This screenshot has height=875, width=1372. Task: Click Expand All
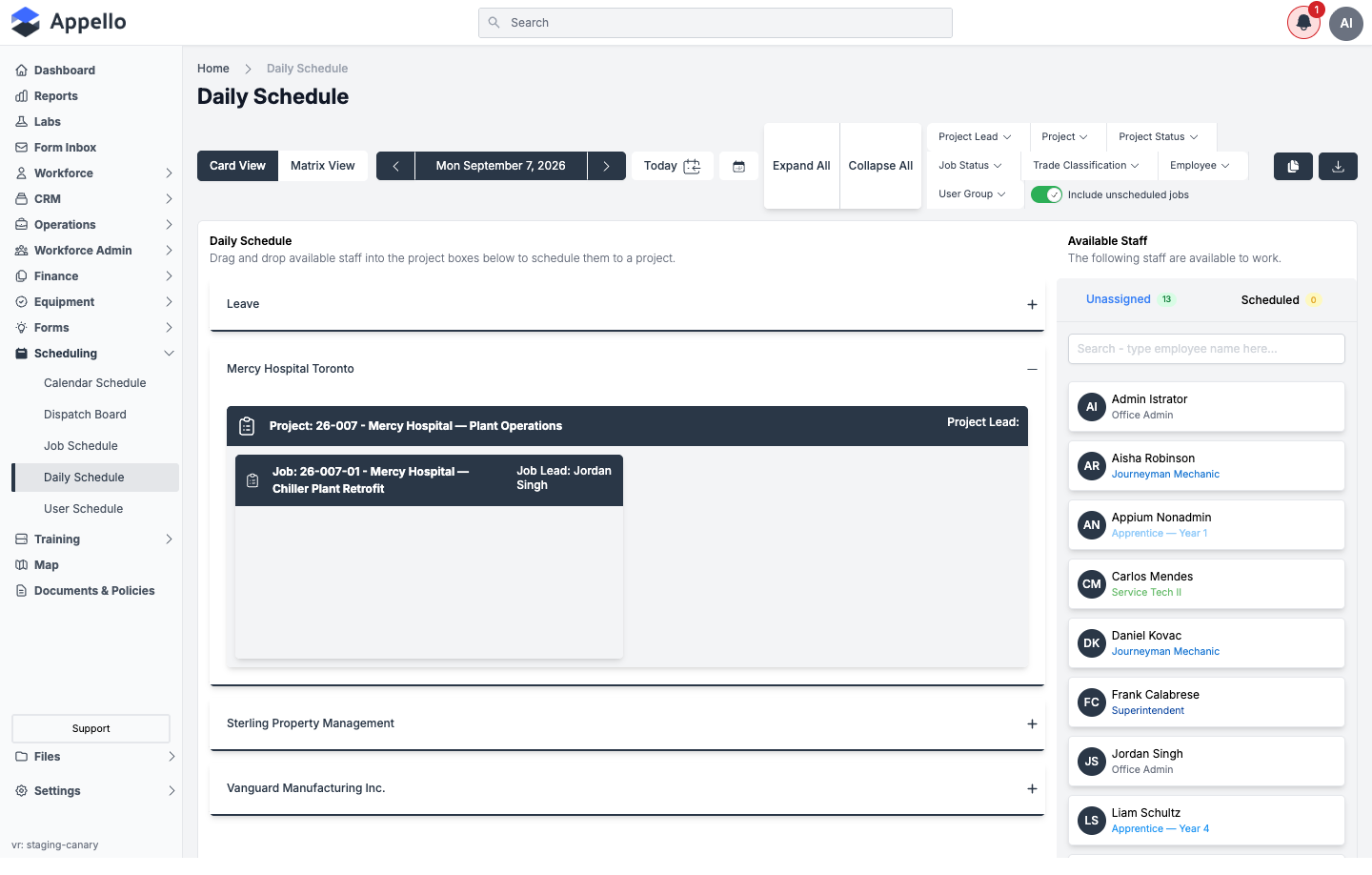[801, 166]
